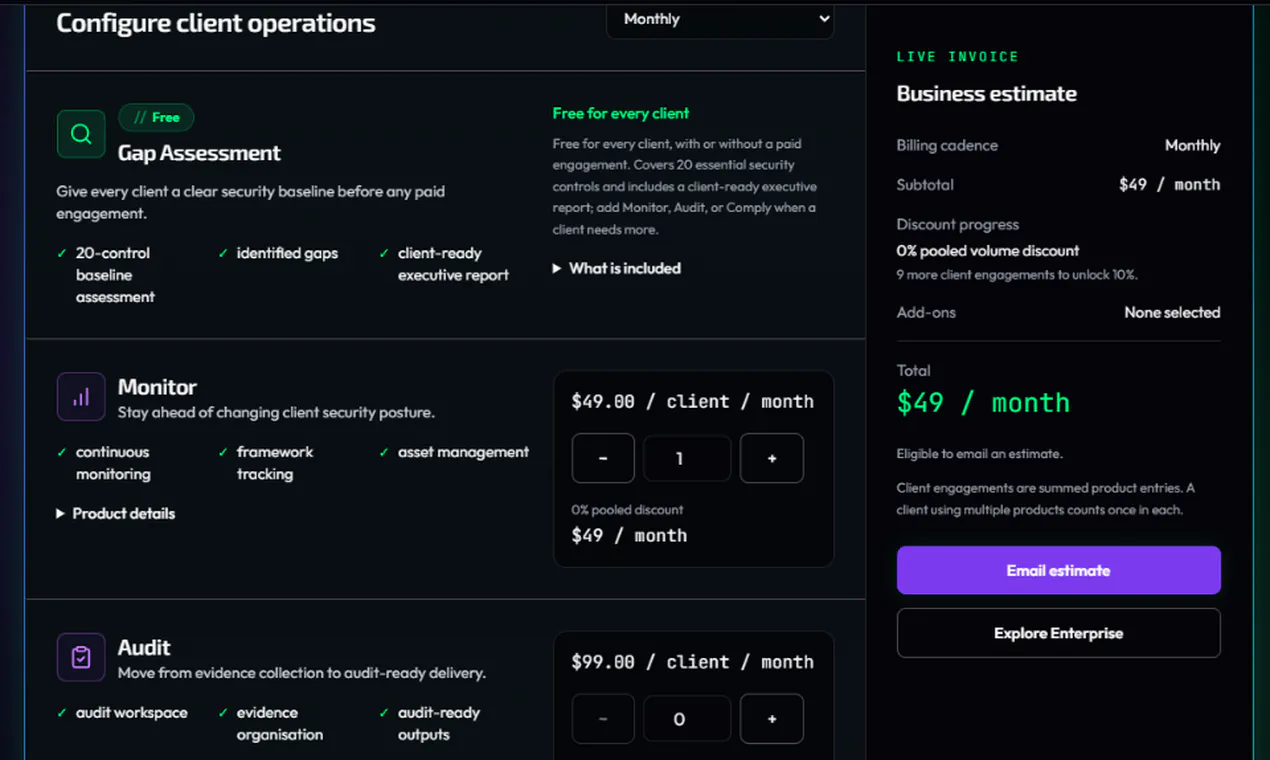Click the Configure client operations heading

[x=216, y=23]
